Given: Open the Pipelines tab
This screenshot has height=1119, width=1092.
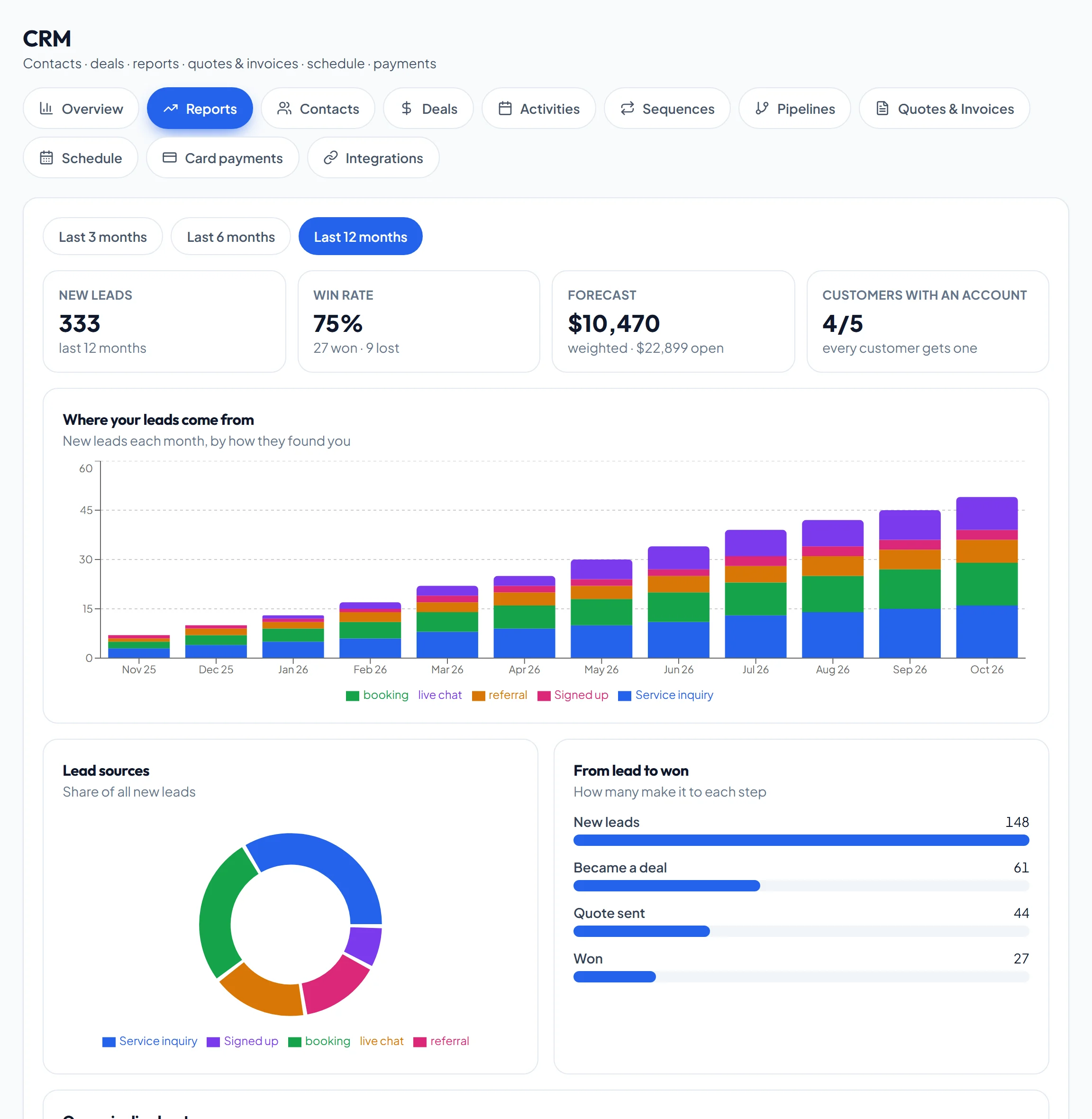Looking at the screenshot, I should [795, 109].
